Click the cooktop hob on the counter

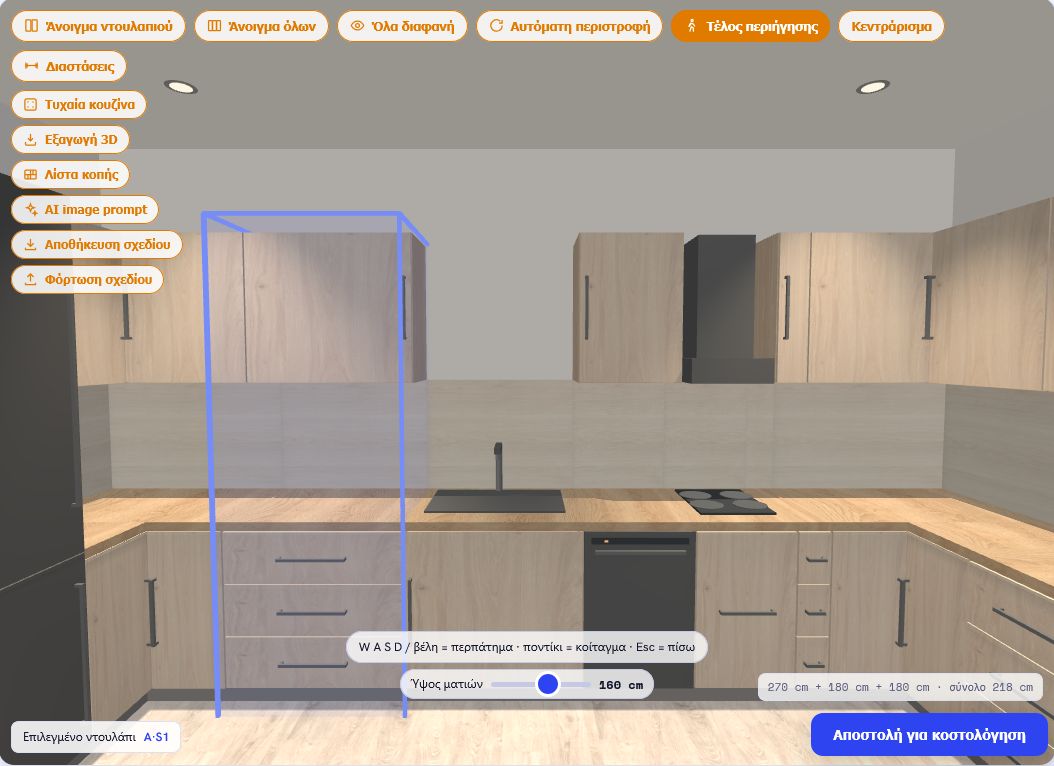point(725,501)
